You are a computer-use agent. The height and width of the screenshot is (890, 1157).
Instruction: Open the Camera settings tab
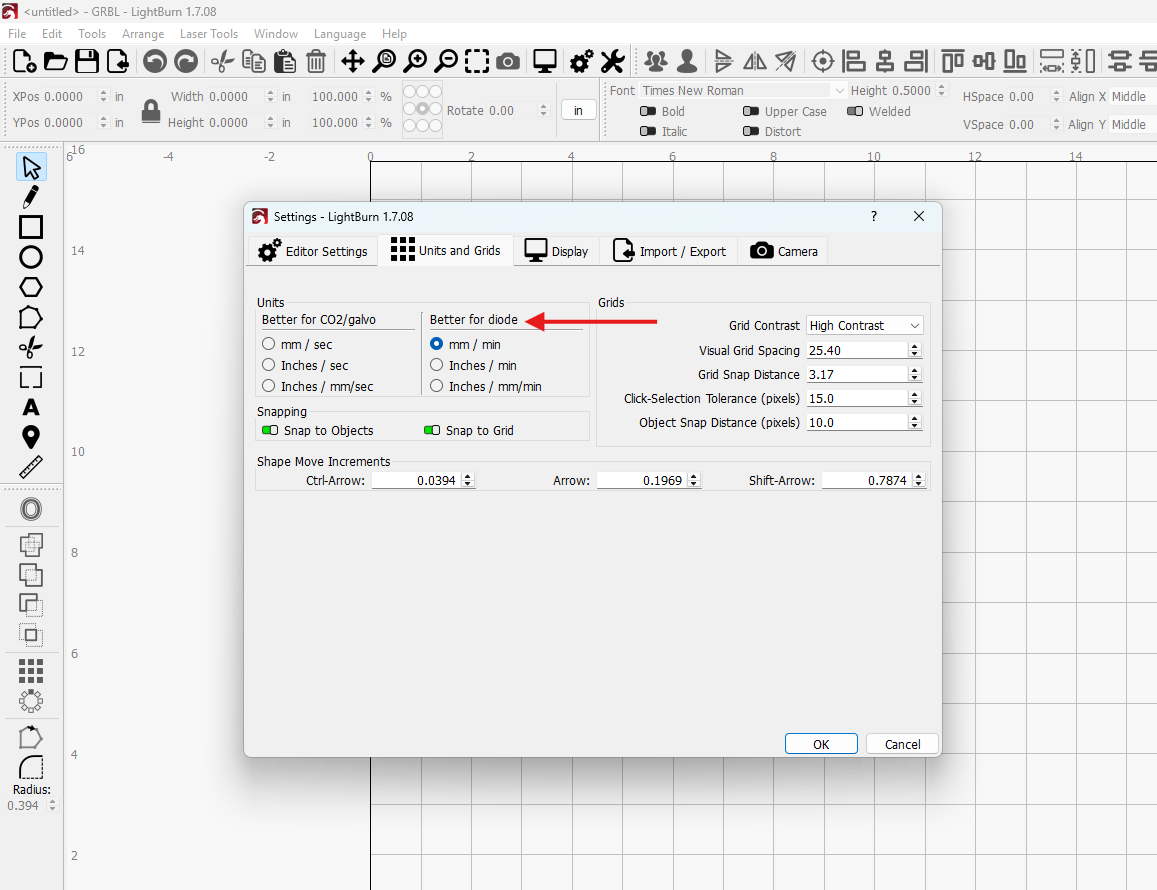tap(784, 251)
